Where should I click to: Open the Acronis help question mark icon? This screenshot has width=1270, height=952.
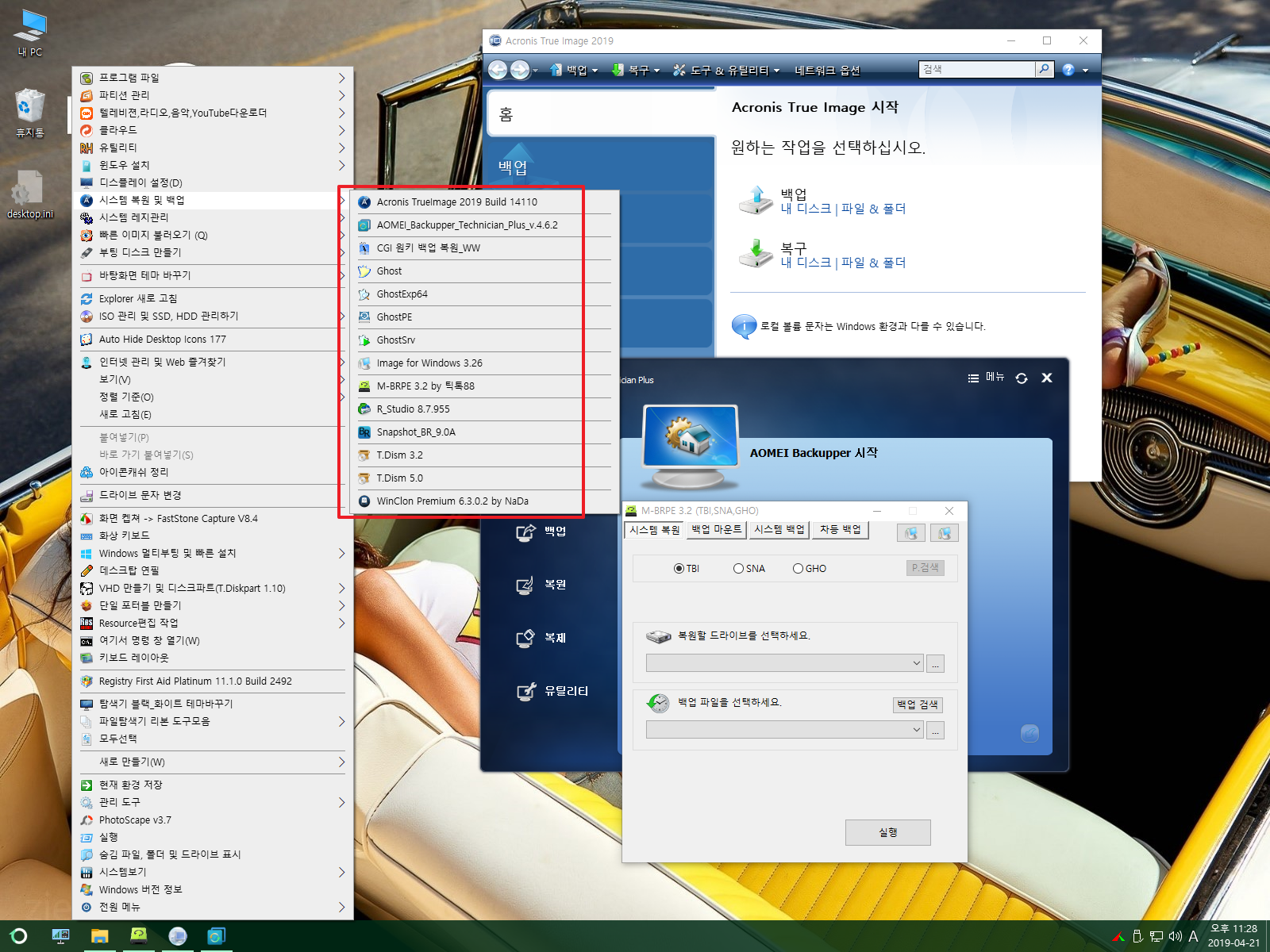(1068, 70)
